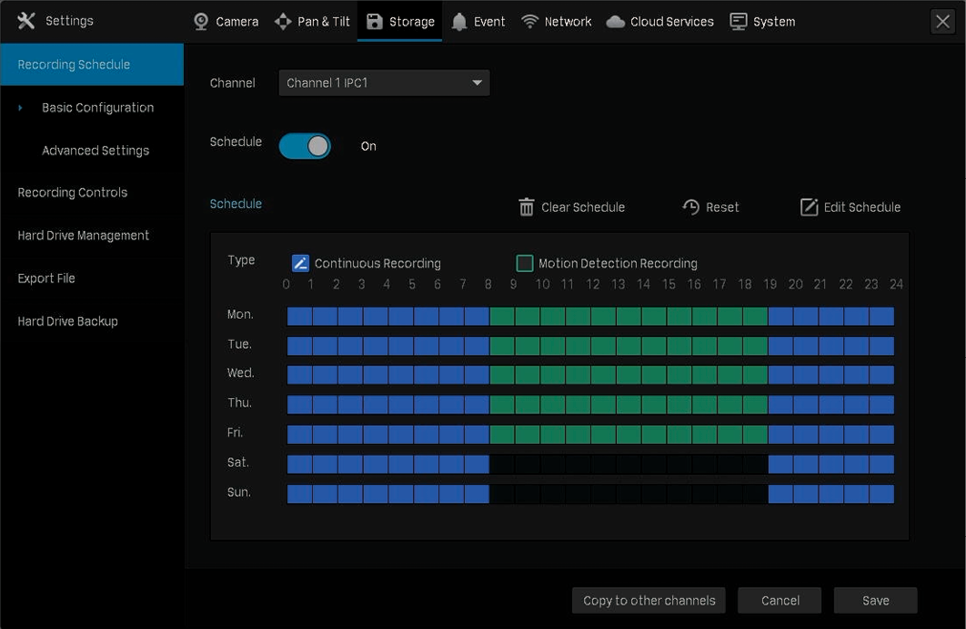
Task: Click the Tue. row label
Action: click(239, 344)
